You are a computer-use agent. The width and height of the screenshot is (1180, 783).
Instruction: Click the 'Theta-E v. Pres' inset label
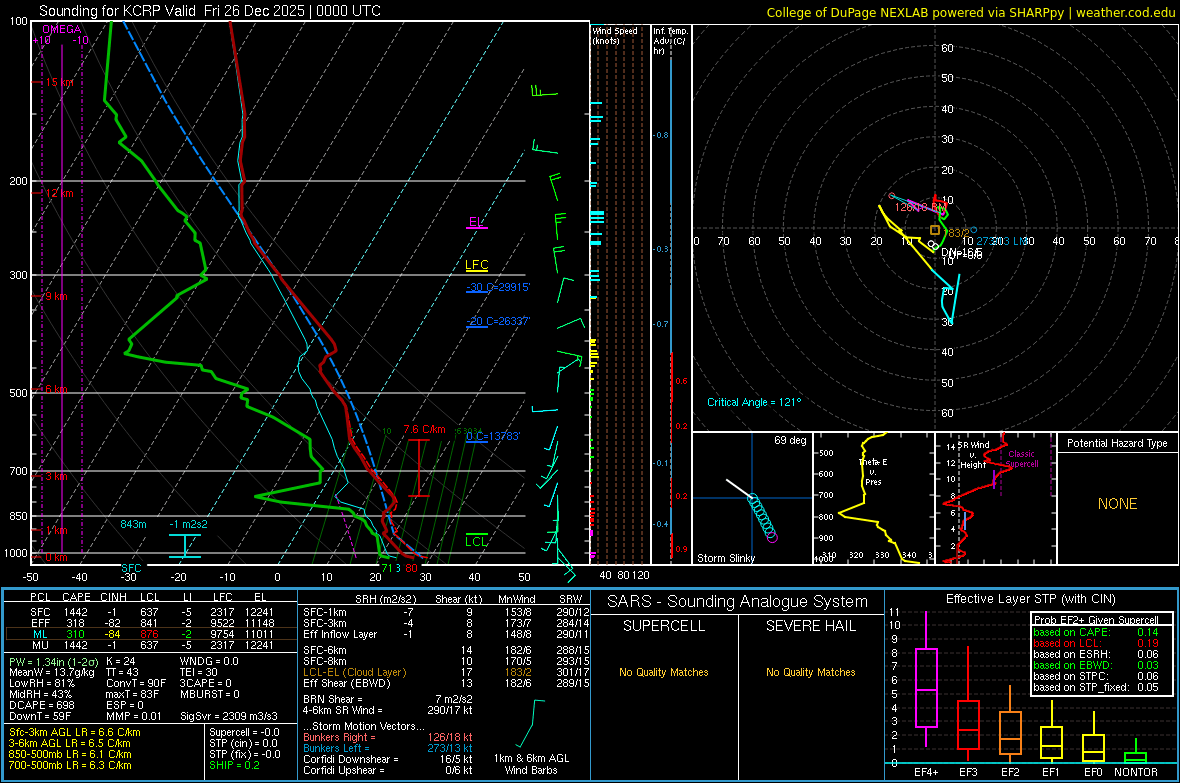(873, 471)
